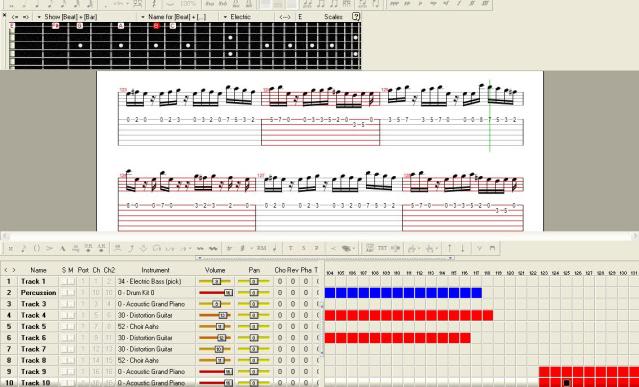This screenshot has height=387, width=639.
Task: Click the dead note 'x' effect icon
Action: pos(11,248)
